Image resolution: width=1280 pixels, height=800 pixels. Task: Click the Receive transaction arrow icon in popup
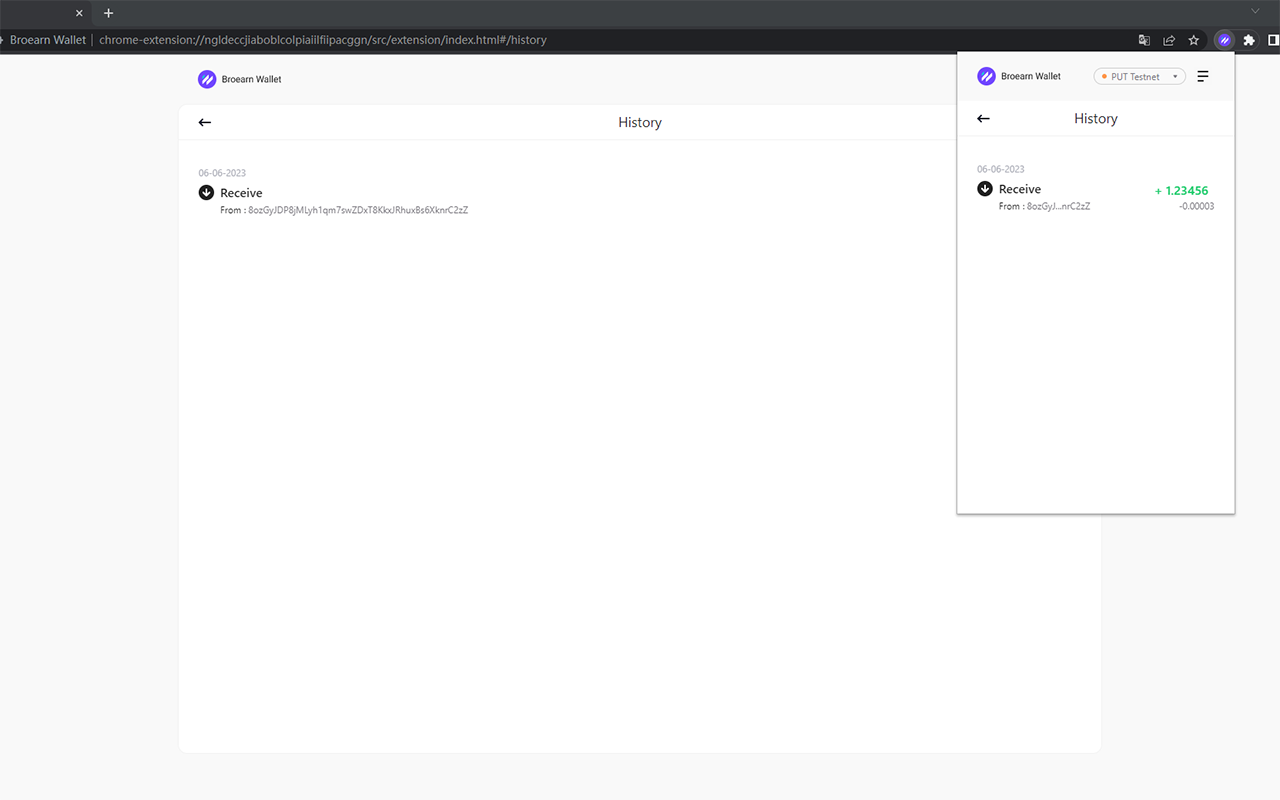[x=984, y=188]
